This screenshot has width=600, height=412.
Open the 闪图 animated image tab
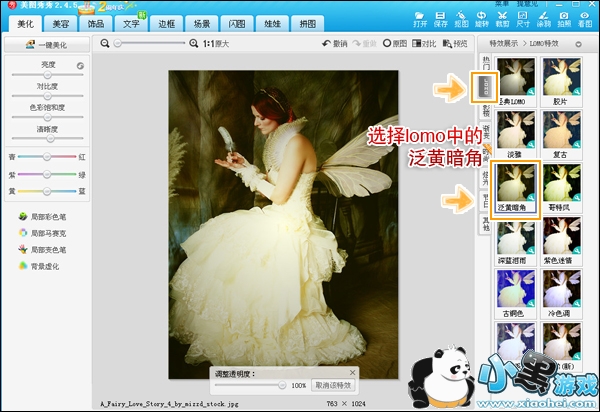pyautogui.click(x=237, y=24)
